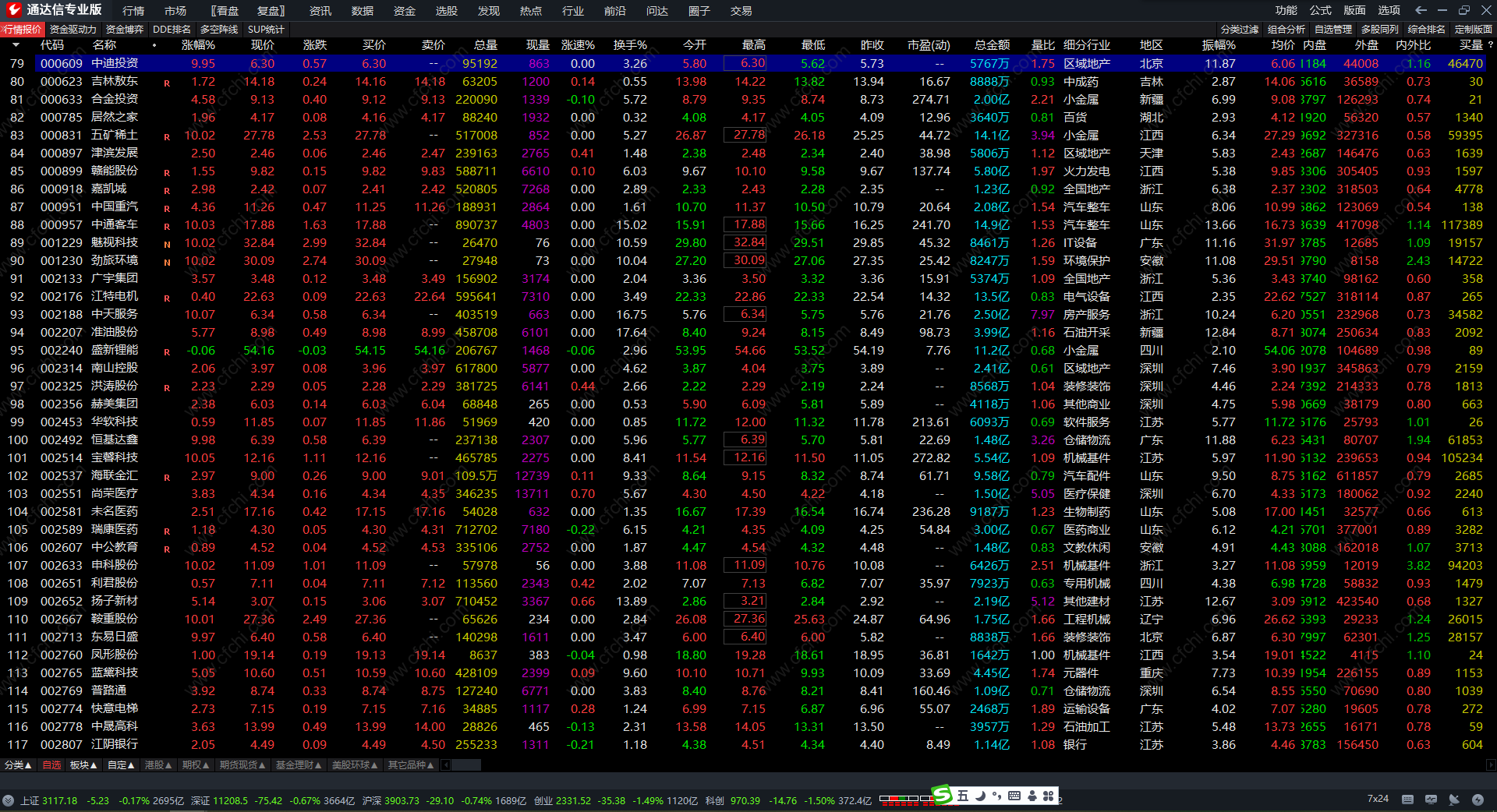1497x812 pixels.
Task: Expand the 其它品种 other varieties popup tab
Action: pos(411,765)
